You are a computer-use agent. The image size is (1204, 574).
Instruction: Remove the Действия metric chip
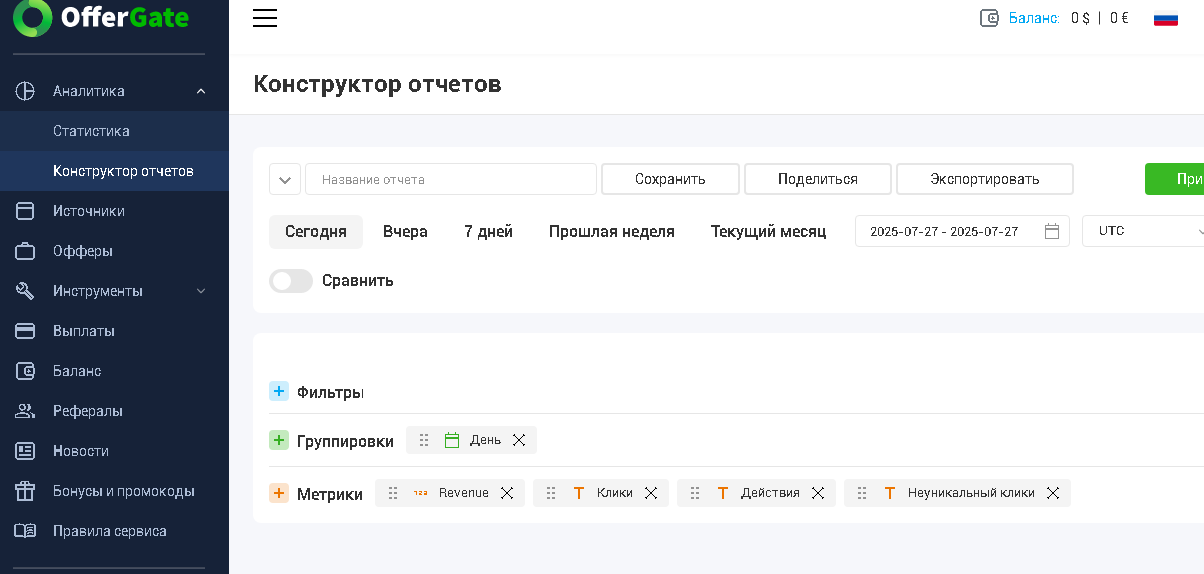pos(818,493)
